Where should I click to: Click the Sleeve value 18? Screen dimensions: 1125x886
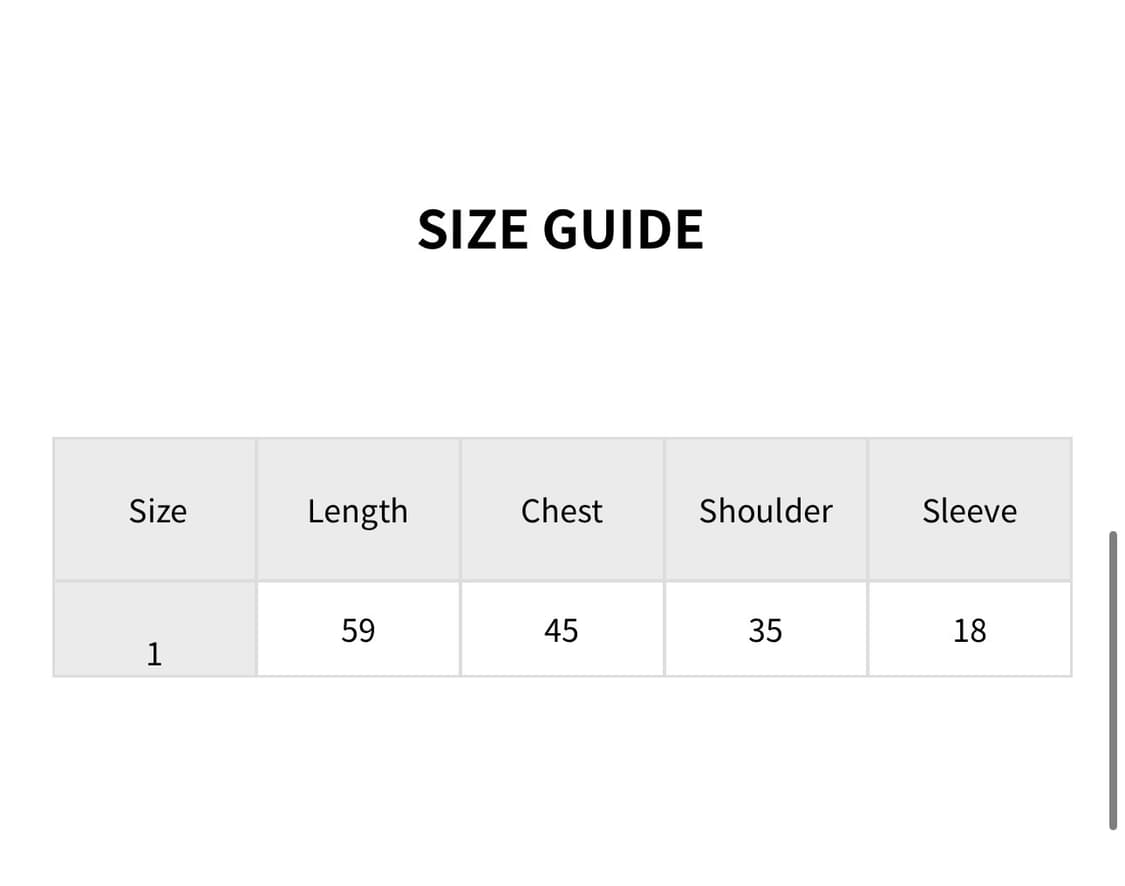click(x=969, y=631)
